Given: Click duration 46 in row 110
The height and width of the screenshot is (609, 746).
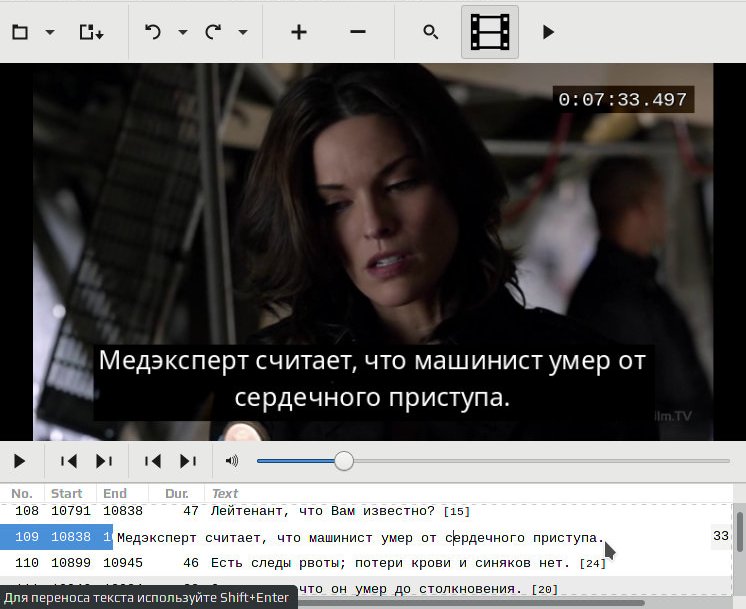Looking at the screenshot, I should (x=191, y=563).
